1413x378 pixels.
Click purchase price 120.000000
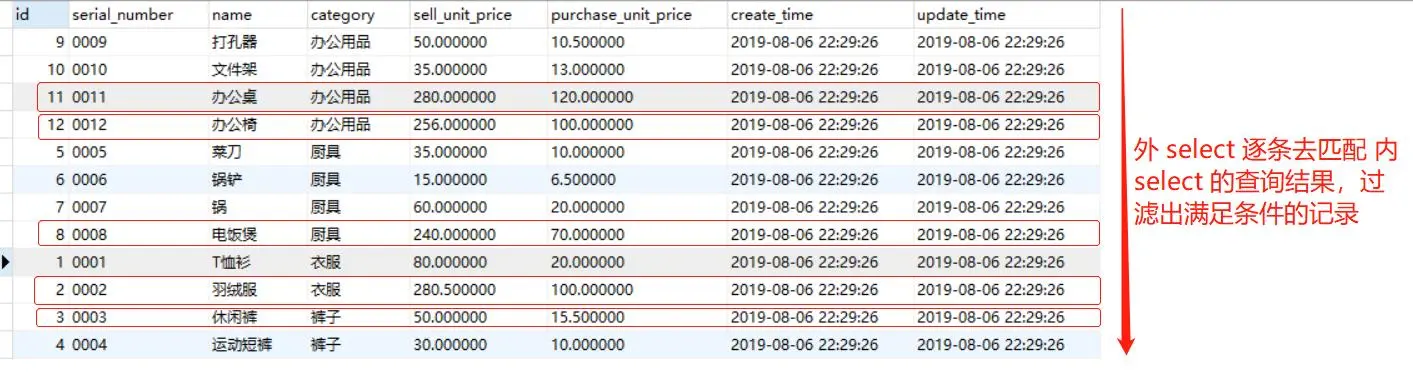tap(592, 97)
